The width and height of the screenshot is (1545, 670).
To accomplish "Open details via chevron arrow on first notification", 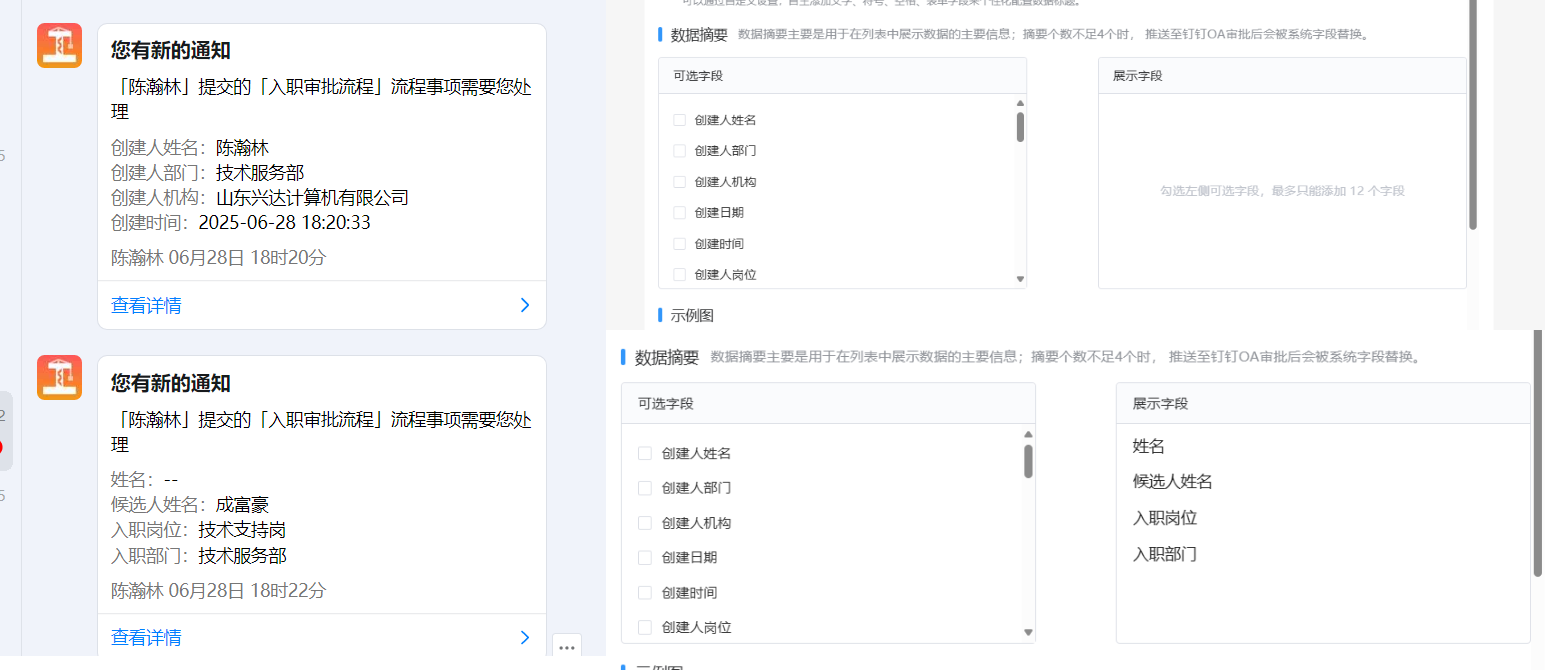I will 524,305.
